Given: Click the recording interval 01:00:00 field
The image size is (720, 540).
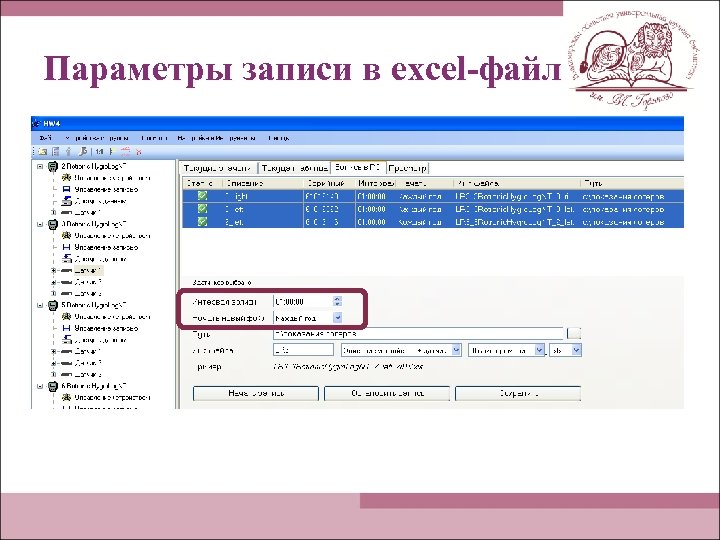Looking at the screenshot, I should (x=303, y=302).
